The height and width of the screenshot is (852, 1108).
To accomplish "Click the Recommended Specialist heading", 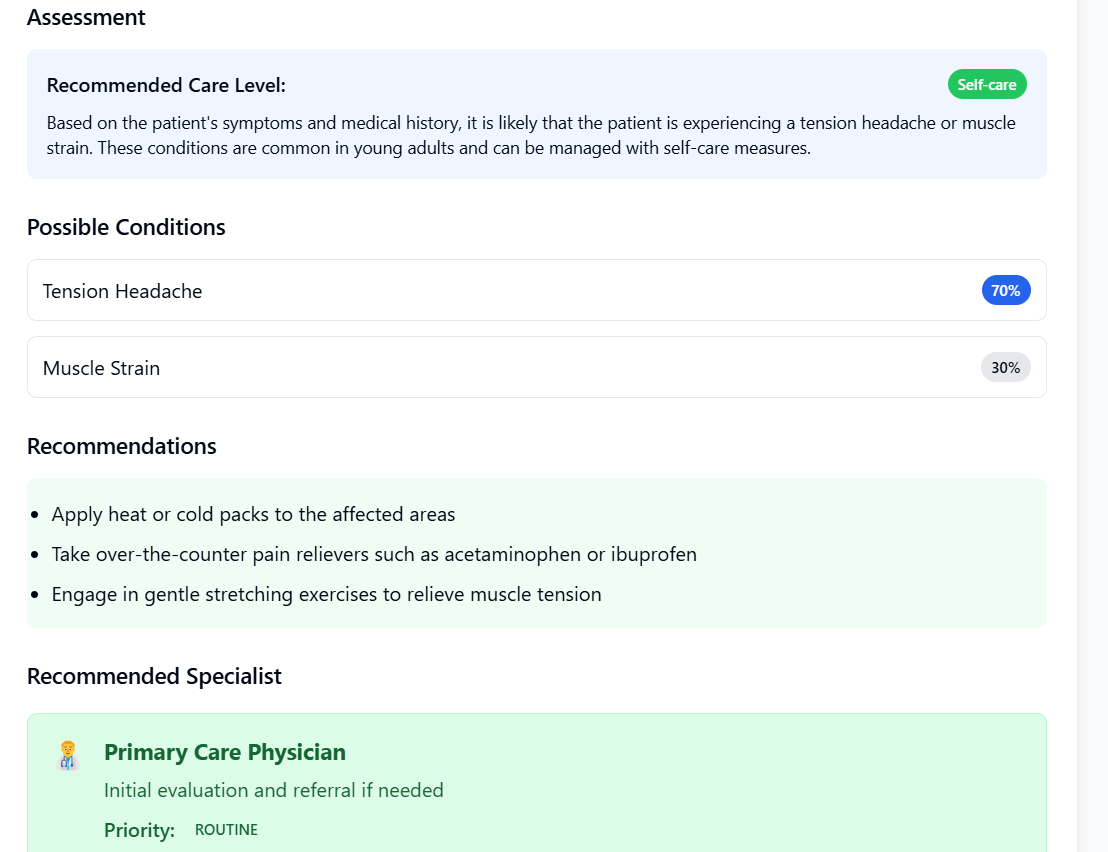I will point(154,676).
